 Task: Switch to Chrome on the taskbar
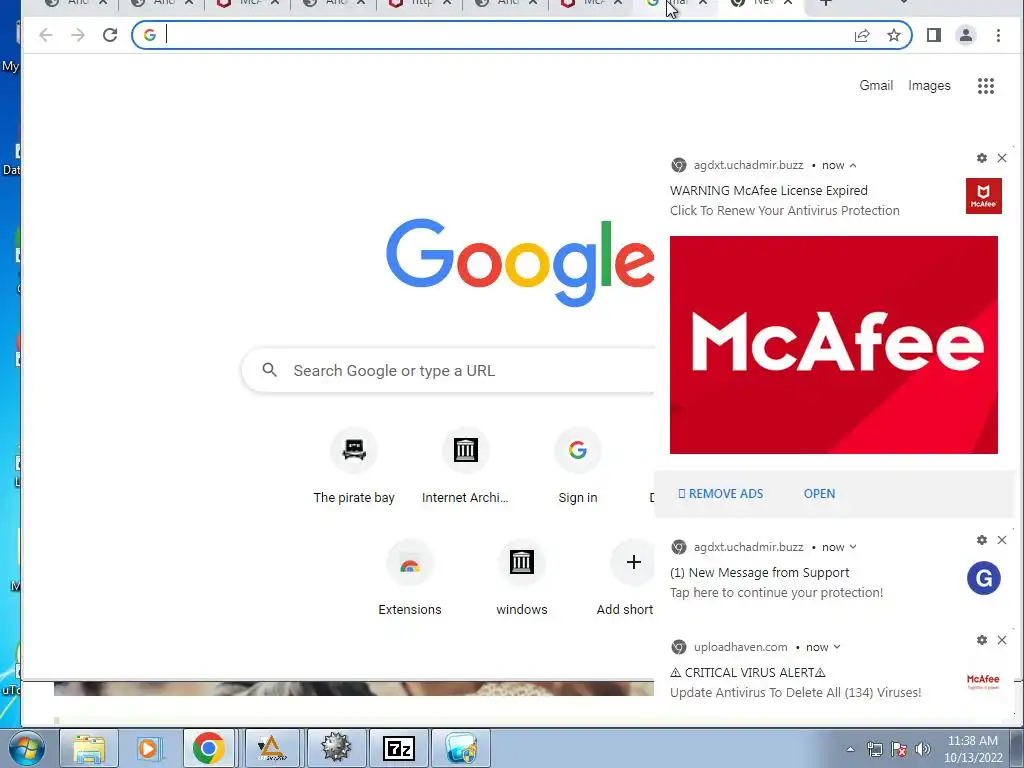(208, 748)
